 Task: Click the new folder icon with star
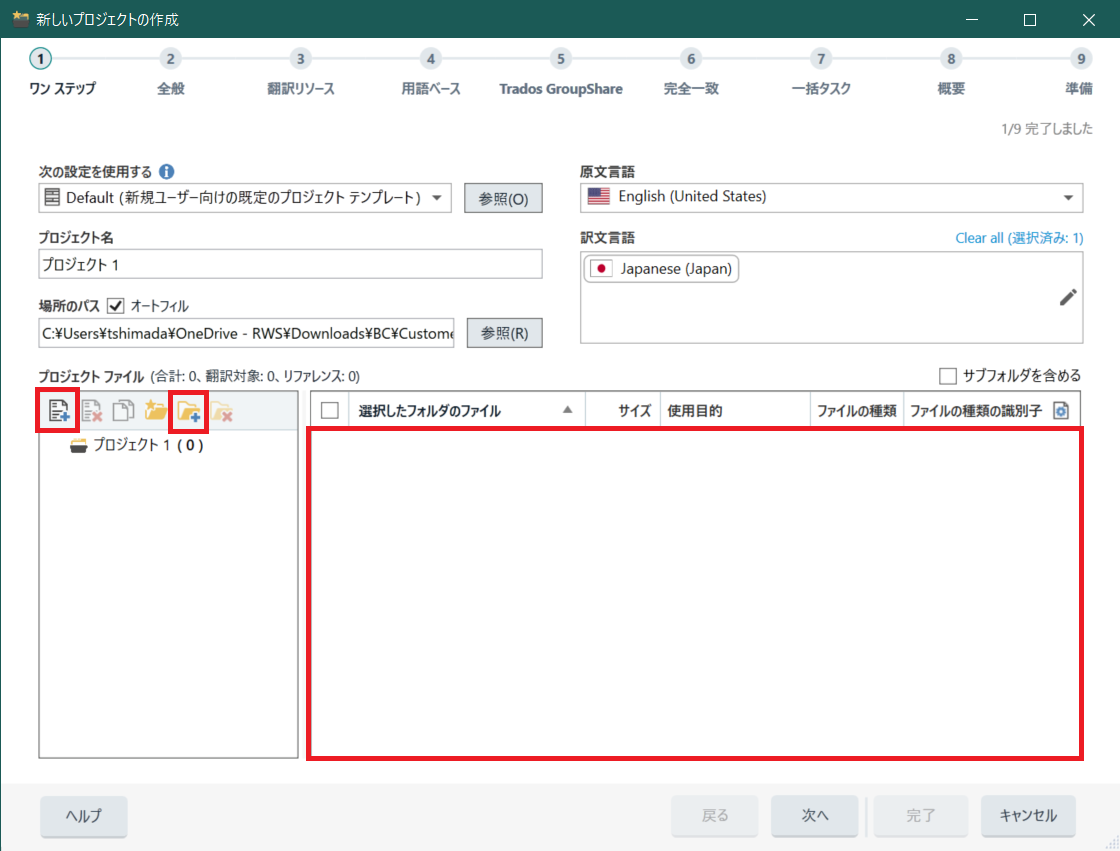(156, 410)
